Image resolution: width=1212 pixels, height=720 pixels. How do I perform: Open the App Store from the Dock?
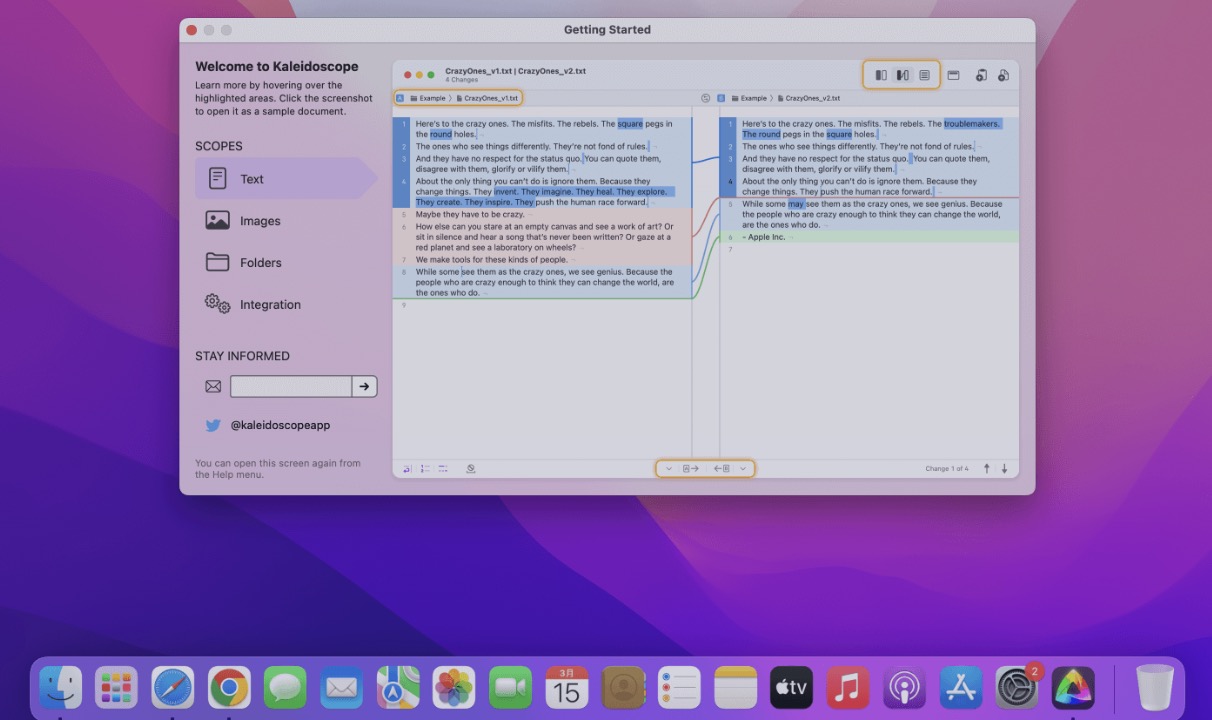pos(961,688)
